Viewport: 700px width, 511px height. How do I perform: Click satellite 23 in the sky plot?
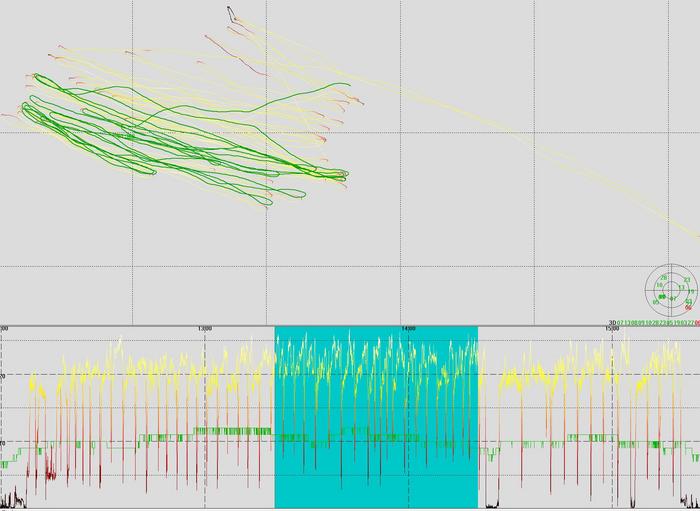point(688,280)
